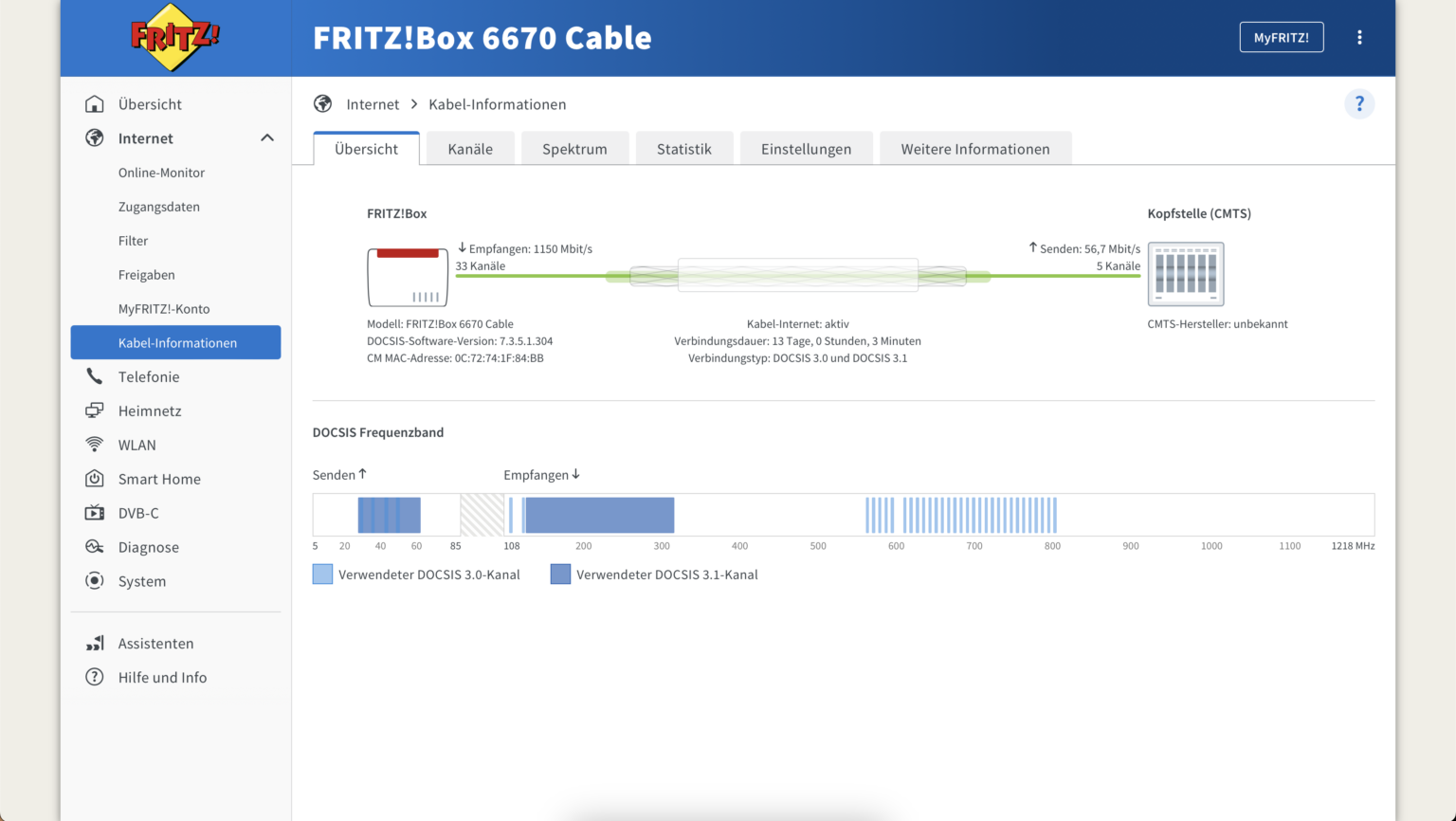This screenshot has width=1456, height=821.
Task: Open the blue help question mark icon
Action: (x=1359, y=103)
